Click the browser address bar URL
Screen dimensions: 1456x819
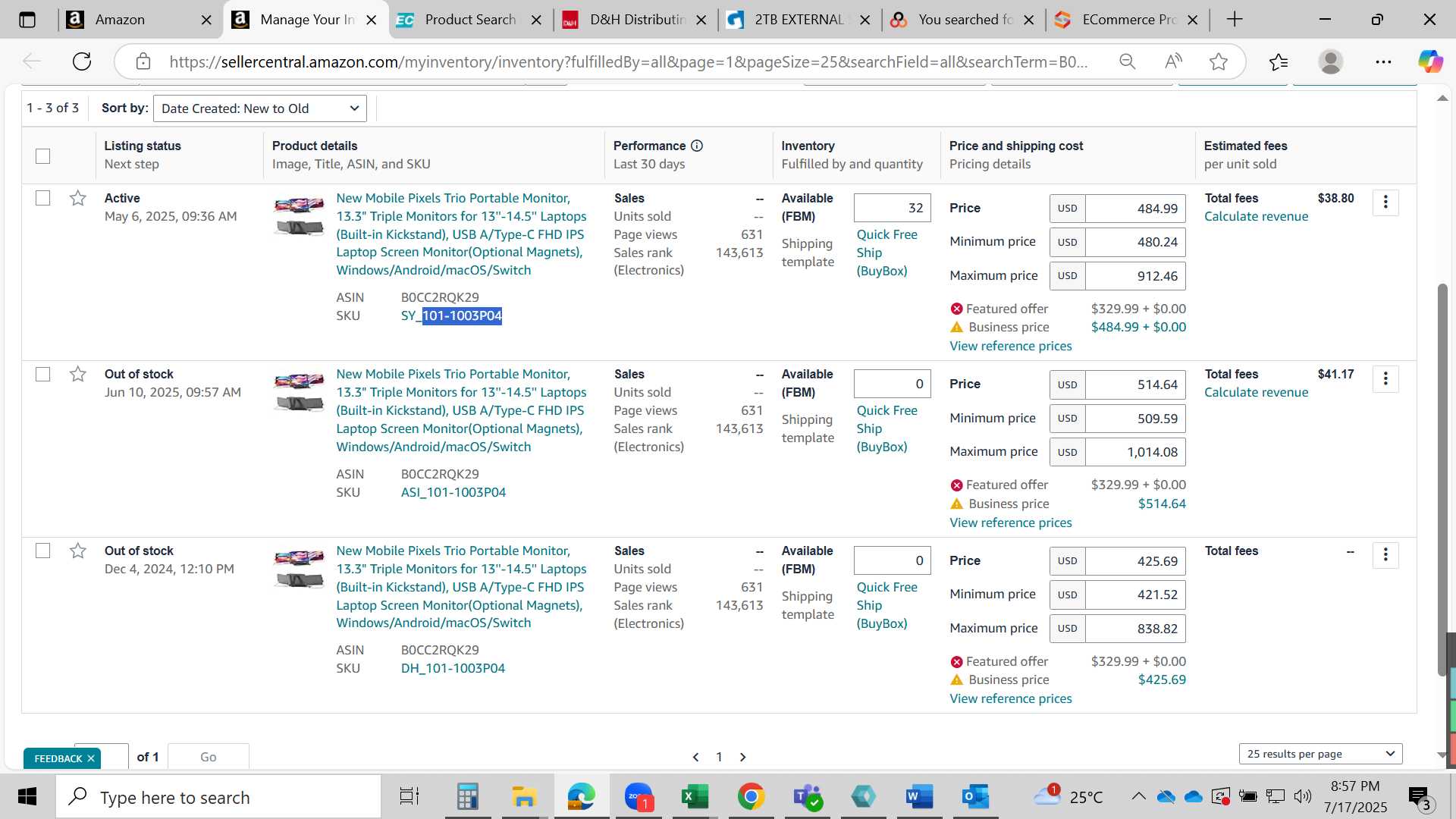pos(628,61)
